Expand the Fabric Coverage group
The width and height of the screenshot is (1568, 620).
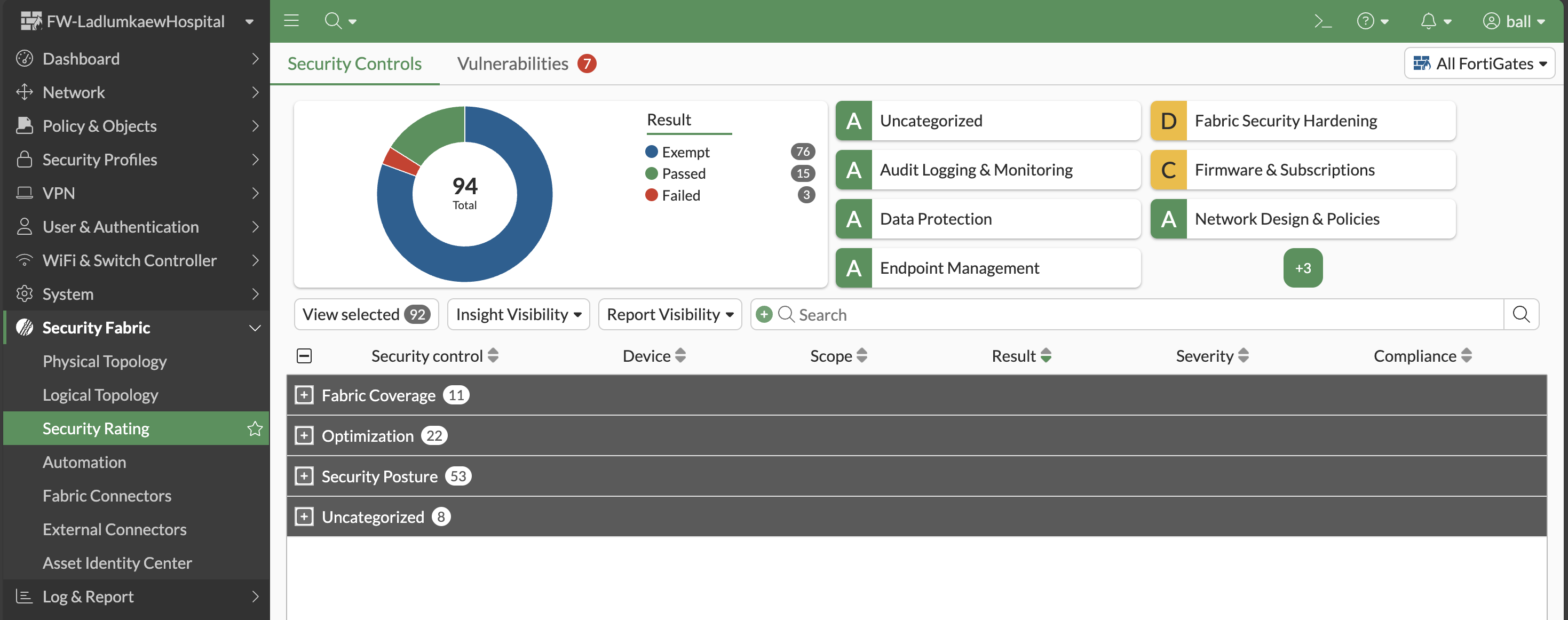[x=304, y=395]
